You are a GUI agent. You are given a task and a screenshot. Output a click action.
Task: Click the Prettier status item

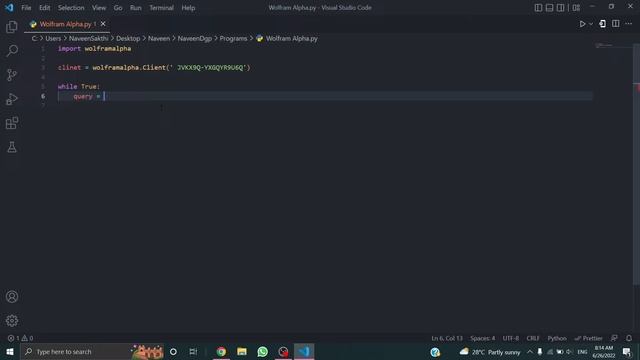[x=589, y=338]
